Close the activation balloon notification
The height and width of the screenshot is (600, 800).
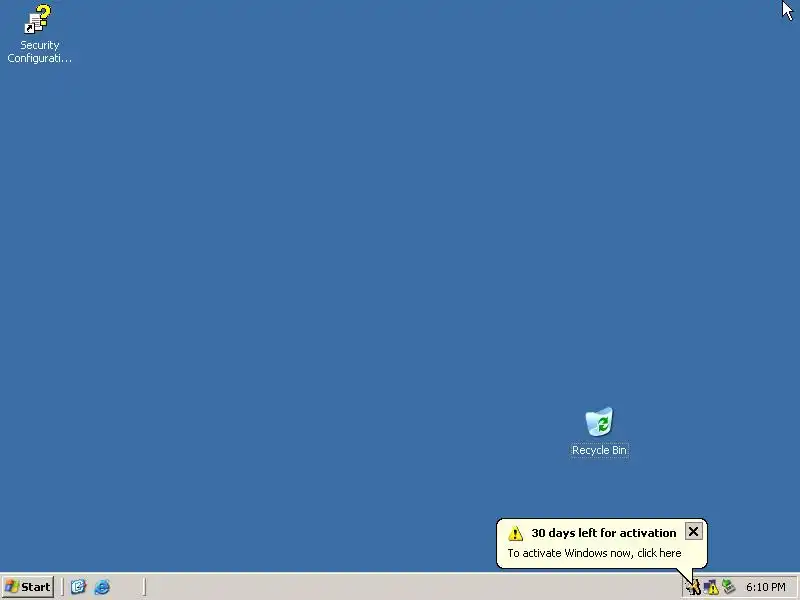point(693,532)
